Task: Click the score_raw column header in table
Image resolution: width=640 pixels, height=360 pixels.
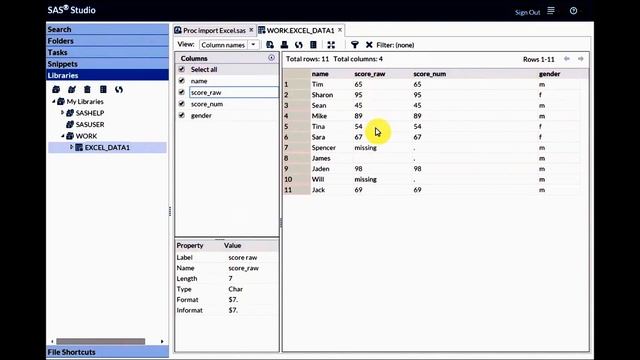Action: (370, 74)
